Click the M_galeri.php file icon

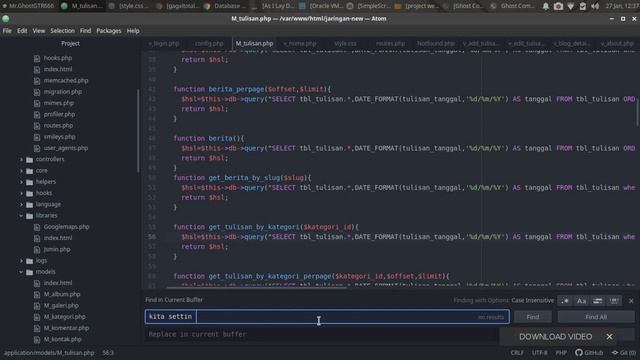pyautogui.click(x=37, y=306)
